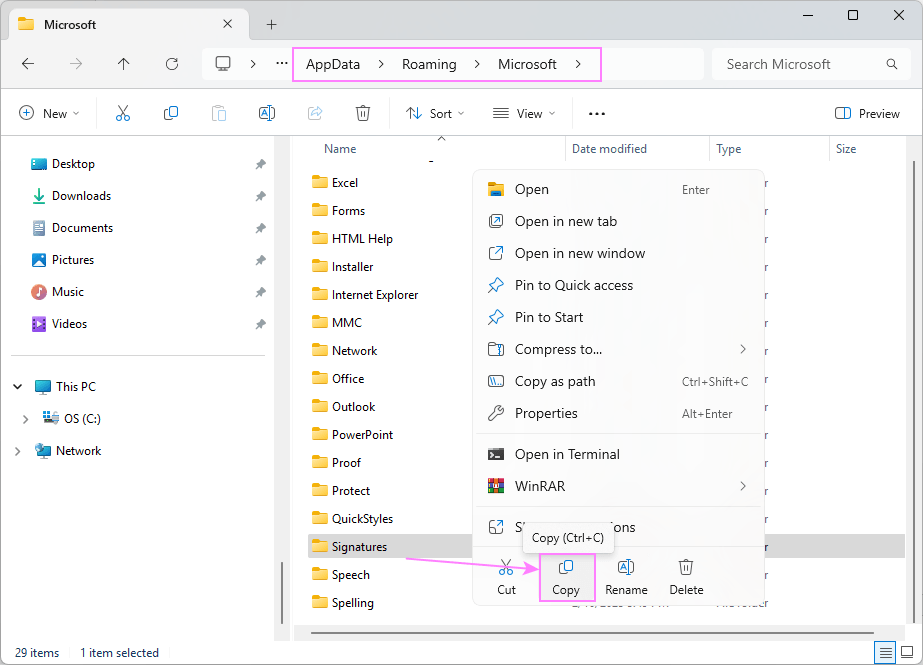Click chevron after Microsoft in address bar
923x665 pixels.
tap(578, 64)
